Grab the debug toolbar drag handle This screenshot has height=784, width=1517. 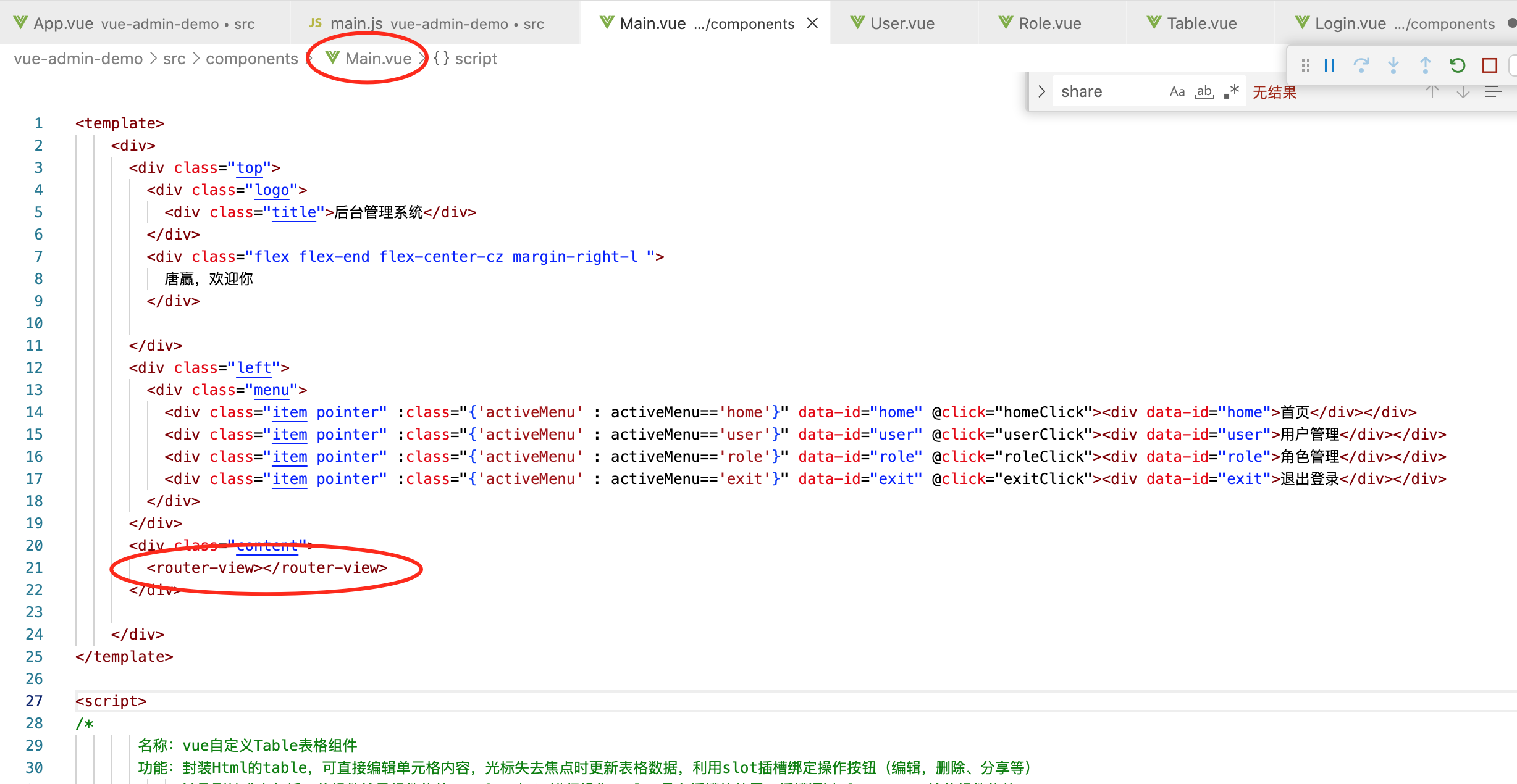[x=1305, y=65]
